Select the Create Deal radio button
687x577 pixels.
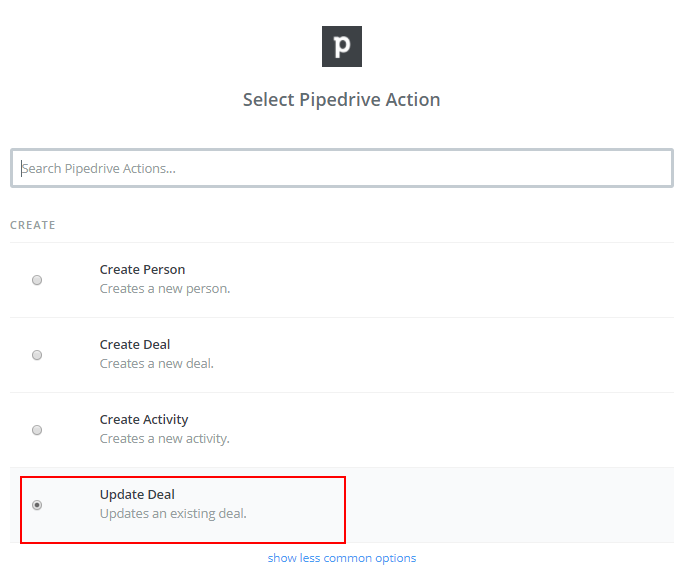[37, 355]
